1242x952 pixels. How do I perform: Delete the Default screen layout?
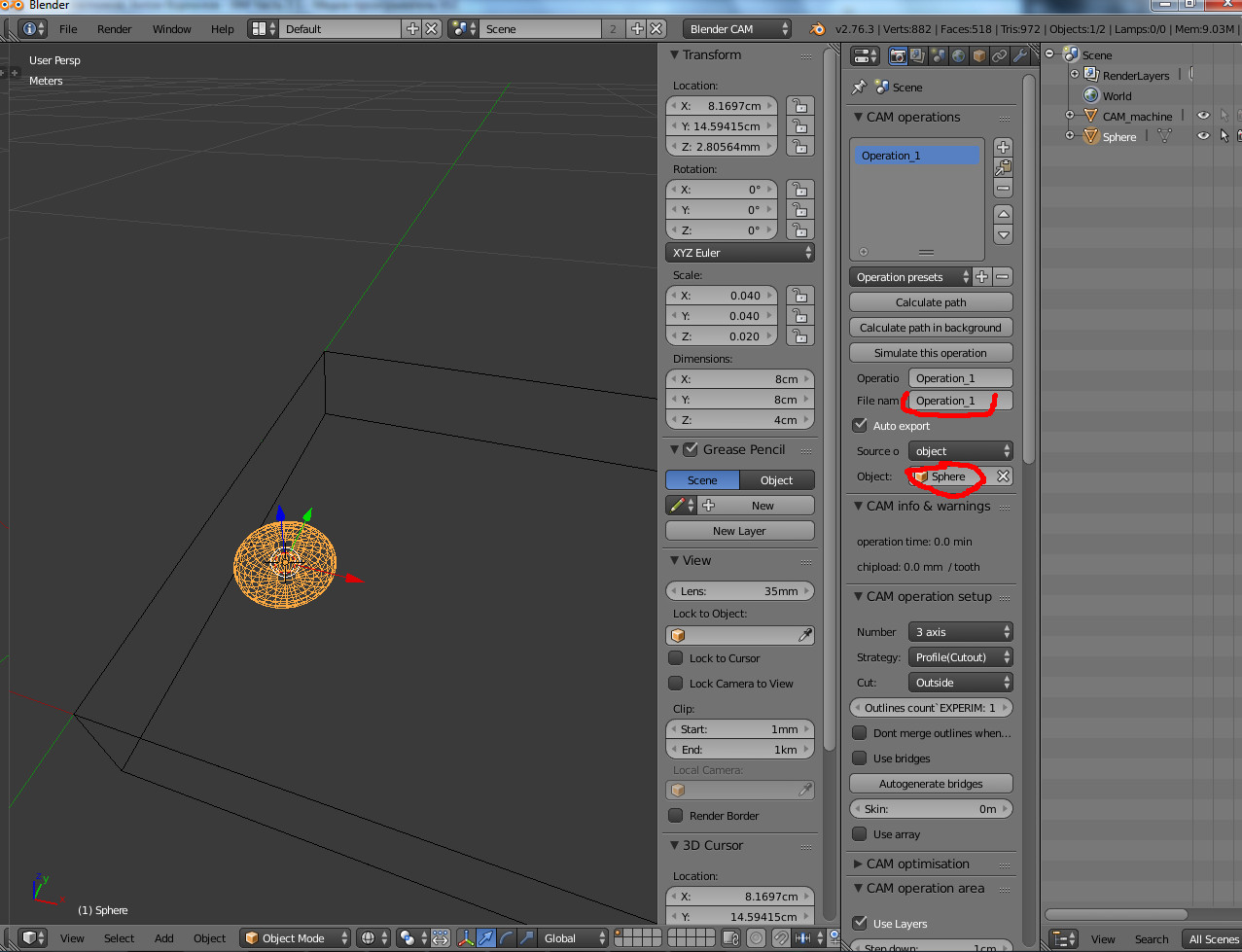click(x=432, y=29)
